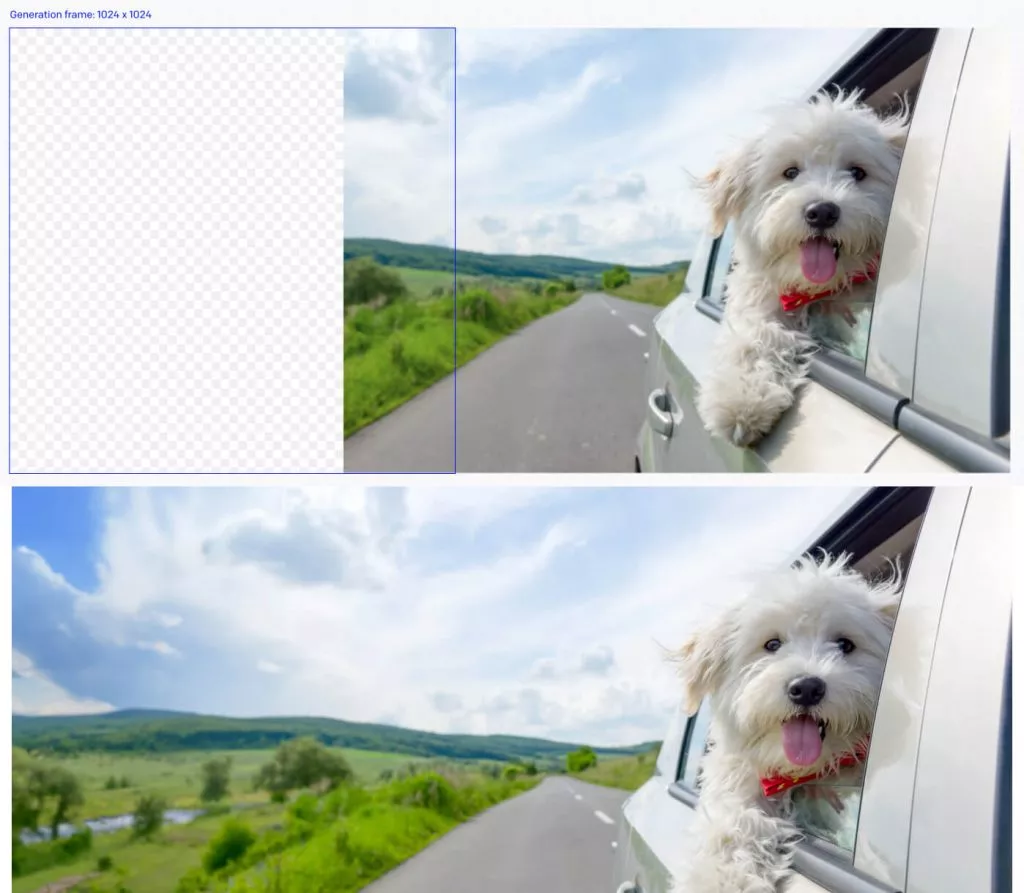The image size is (1024, 893).
Task: Click the transparent checkered area in generation frame
Action: coord(177,250)
